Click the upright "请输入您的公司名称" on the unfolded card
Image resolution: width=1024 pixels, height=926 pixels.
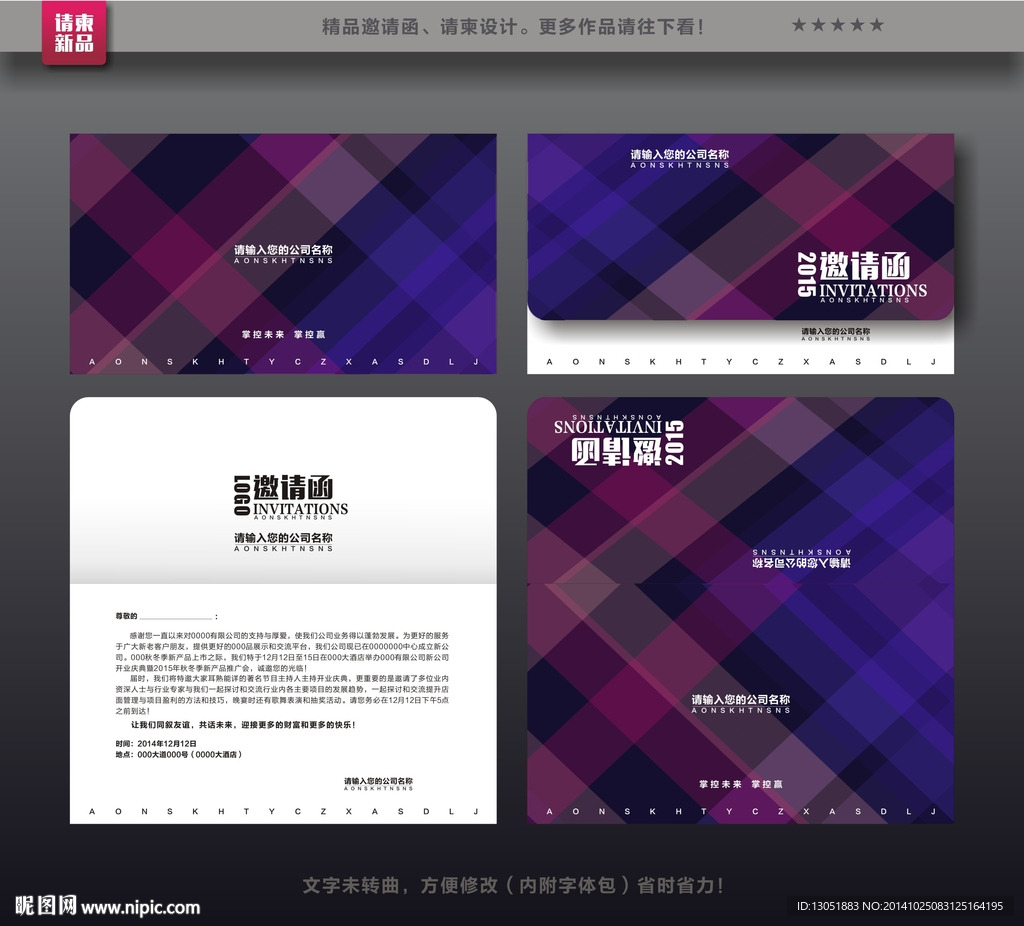click(x=741, y=699)
